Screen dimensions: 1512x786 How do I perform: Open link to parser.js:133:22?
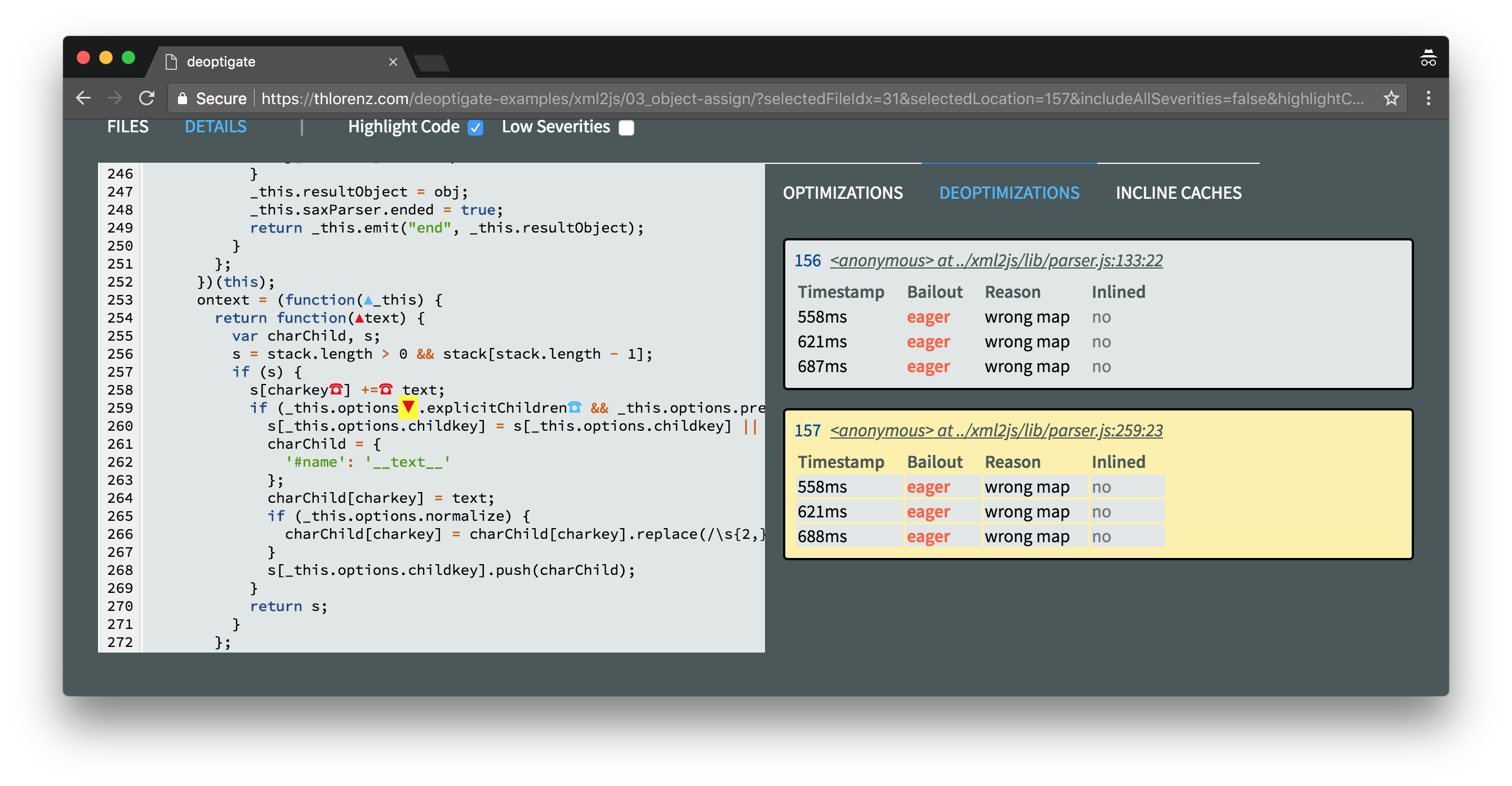(996, 260)
